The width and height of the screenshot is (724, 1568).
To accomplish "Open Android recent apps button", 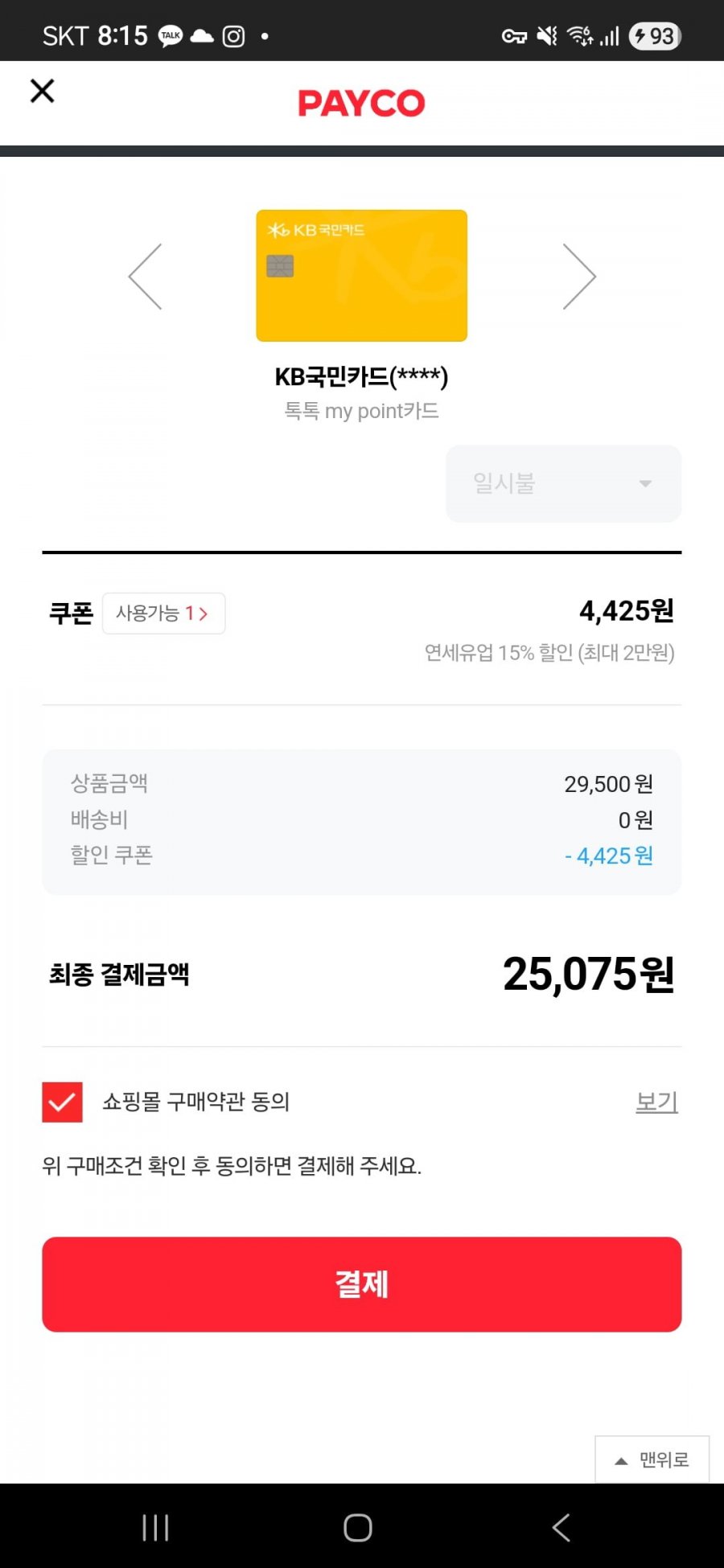I will pyautogui.click(x=155, y=1527).
